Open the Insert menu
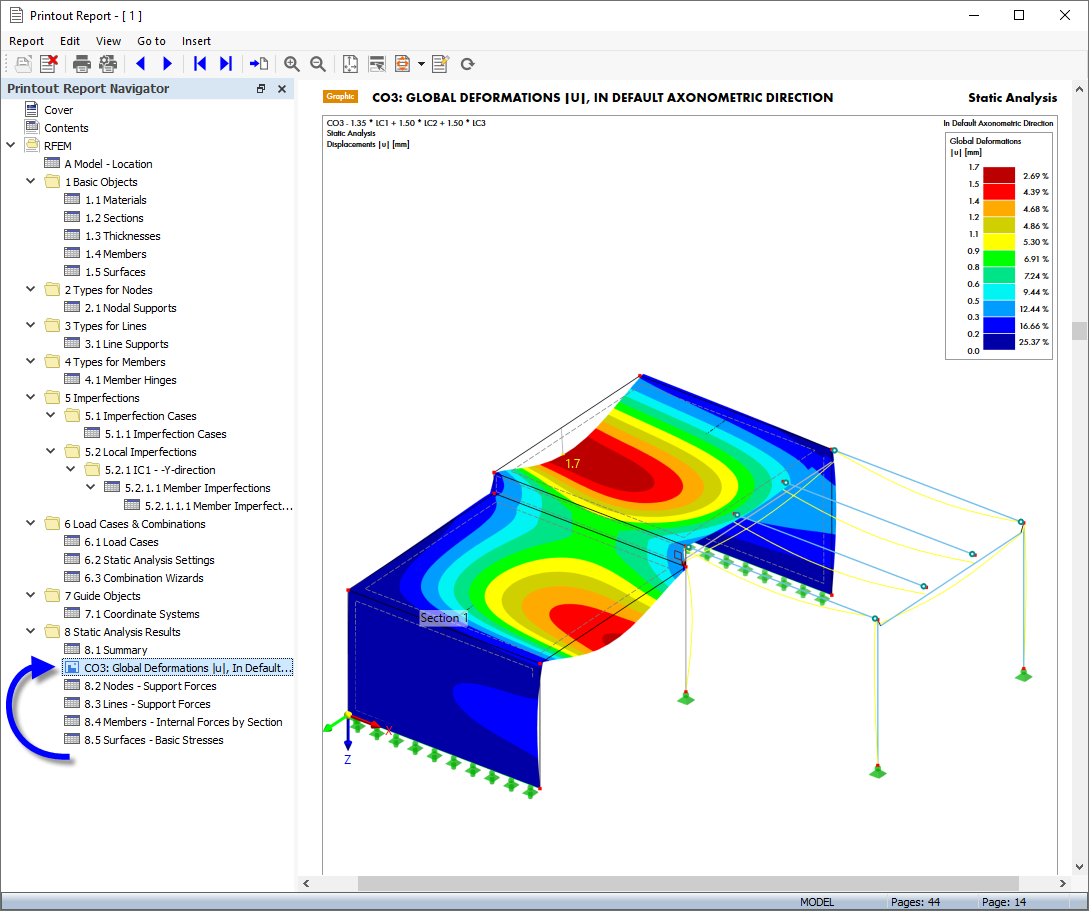The height and width of the screenshot is (911, 1089). [x=196, y=41]
